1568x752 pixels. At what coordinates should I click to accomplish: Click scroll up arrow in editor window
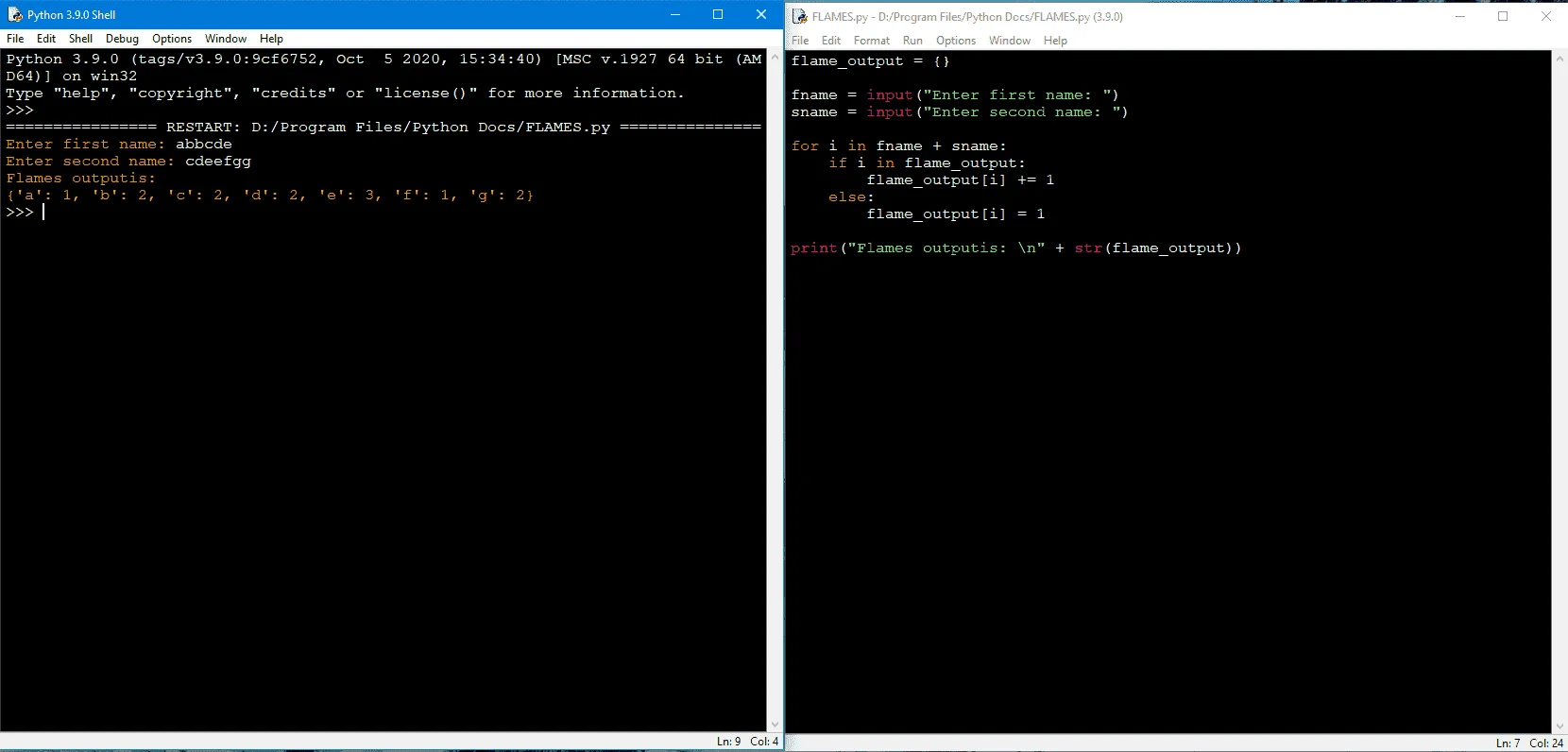click(1559, 59)
